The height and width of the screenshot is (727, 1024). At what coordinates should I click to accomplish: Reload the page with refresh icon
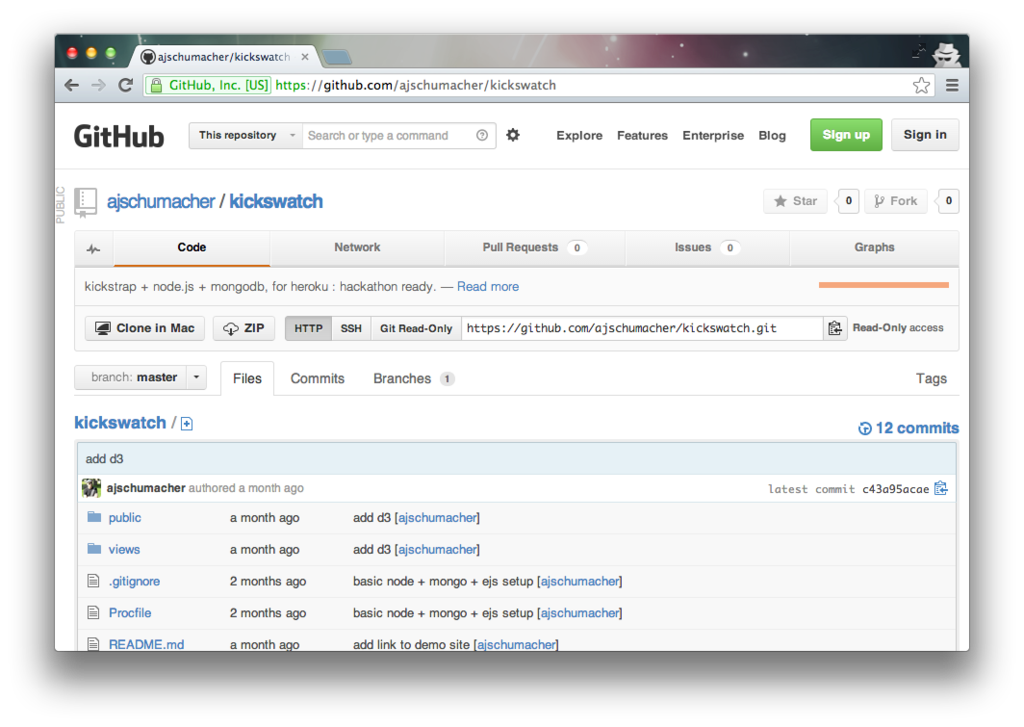point(126,85)
